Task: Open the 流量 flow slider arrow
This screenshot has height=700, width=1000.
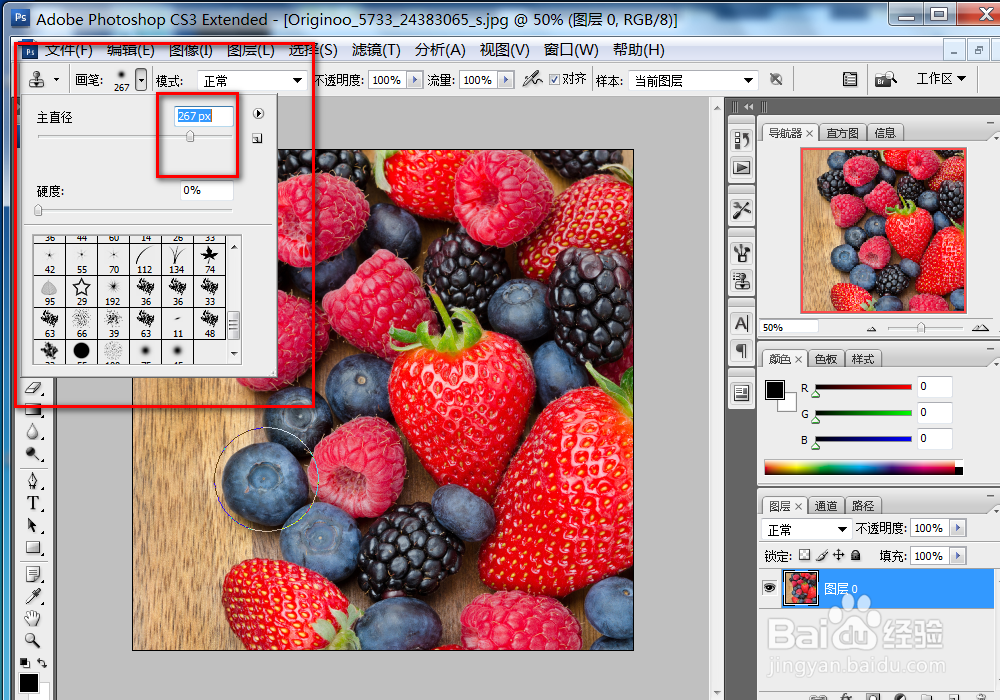Action: coord(506,80)
